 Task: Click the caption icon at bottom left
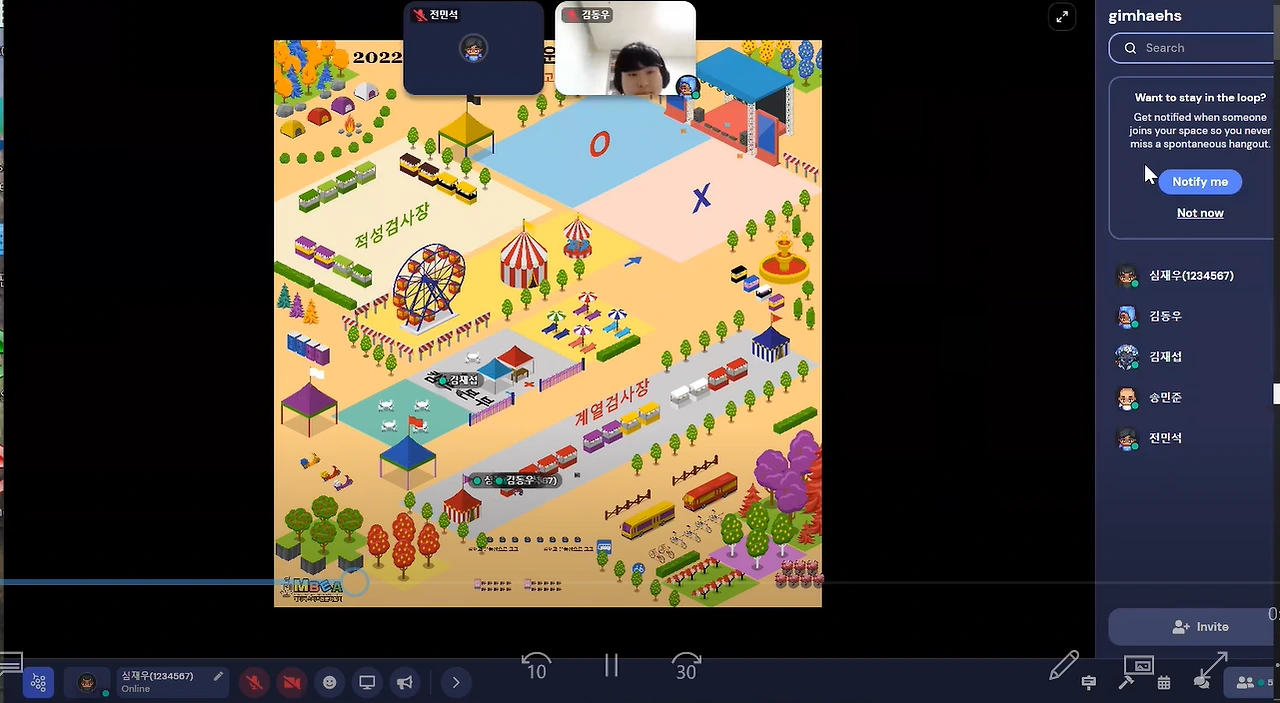pyautogui.click(x=10, y=663)
